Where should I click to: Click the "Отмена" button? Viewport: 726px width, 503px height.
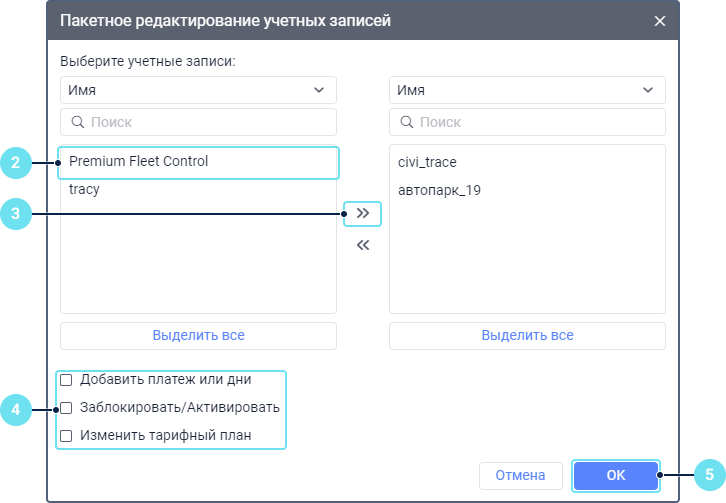[x=520, y=476]
